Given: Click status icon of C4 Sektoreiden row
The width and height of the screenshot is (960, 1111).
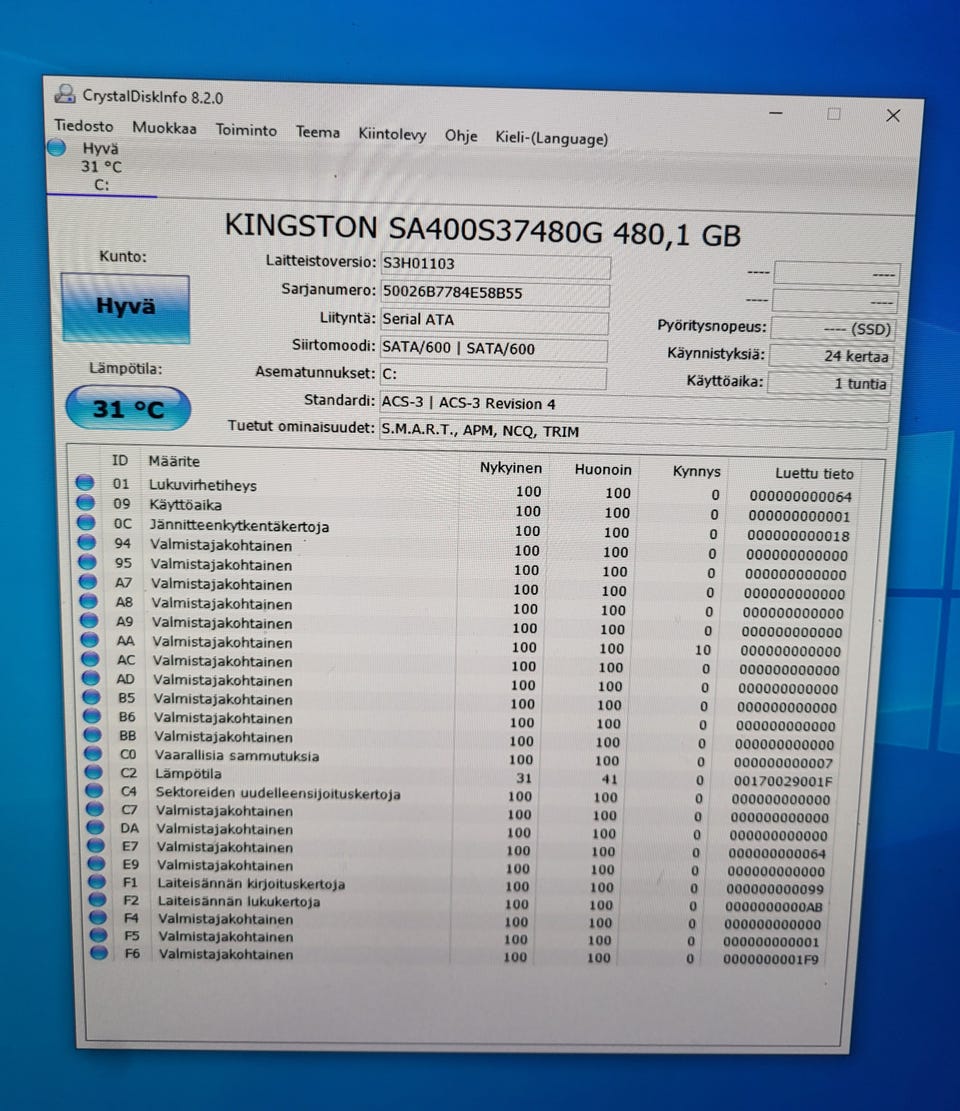Looking at the screenshot, I should pyautogui.click(x=95, y=790).
